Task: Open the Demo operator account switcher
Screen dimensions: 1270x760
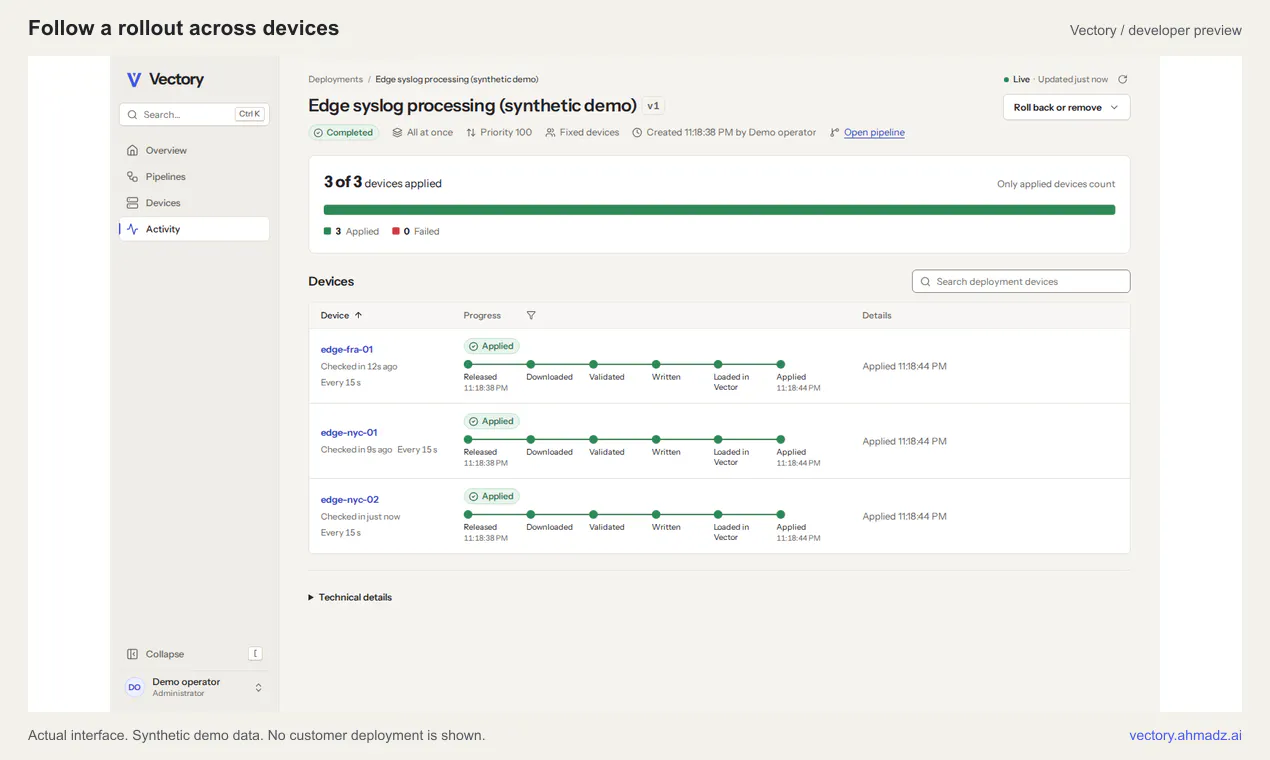Action: click(x=194, y=687)
